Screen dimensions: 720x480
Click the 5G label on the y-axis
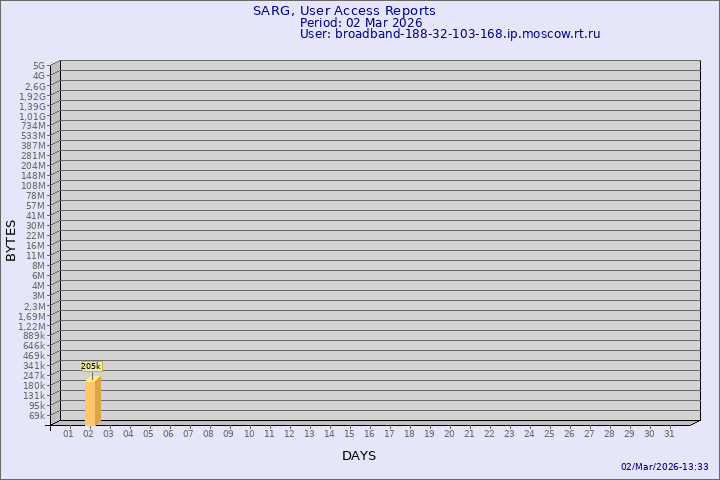tap(39, 66)
